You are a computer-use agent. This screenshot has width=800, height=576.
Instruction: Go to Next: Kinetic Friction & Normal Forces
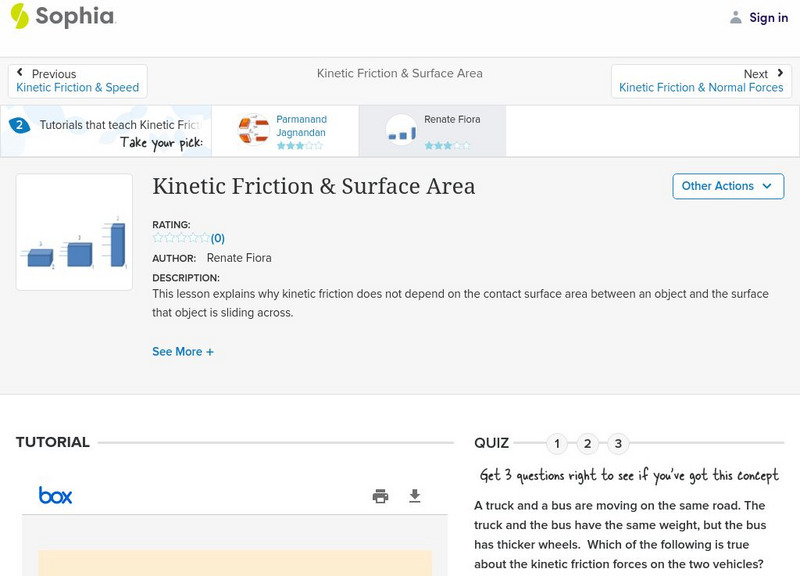pyautogui.click(x=700, y=81)
